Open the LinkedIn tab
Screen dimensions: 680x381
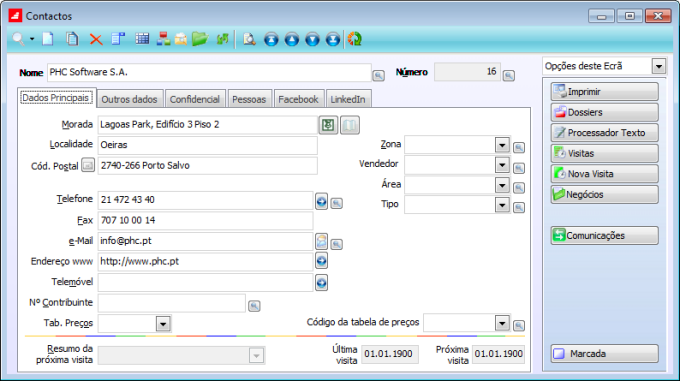click(348, 99)
